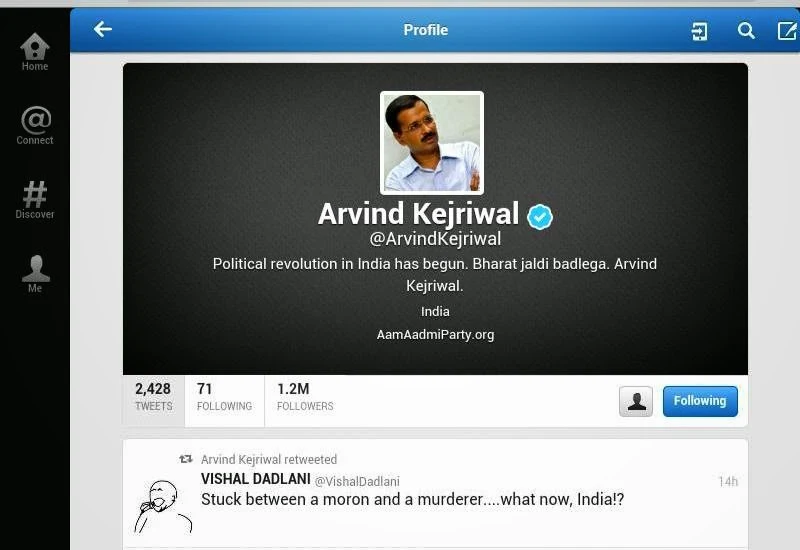Click Arvind Kejriwal's profile photo
The image size is (800, 550).
[x=432, y=143]
